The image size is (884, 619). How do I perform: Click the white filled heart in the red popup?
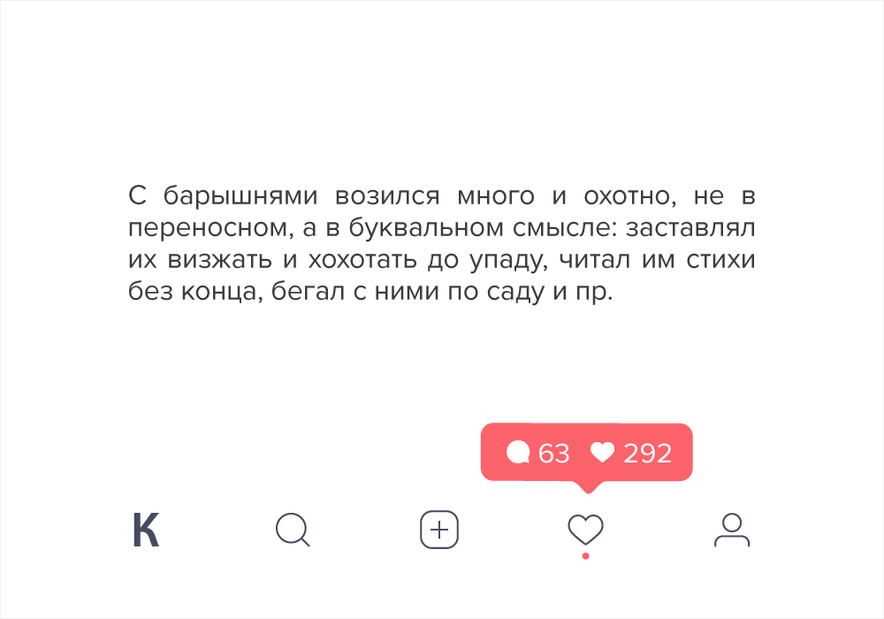click(602, 453)
